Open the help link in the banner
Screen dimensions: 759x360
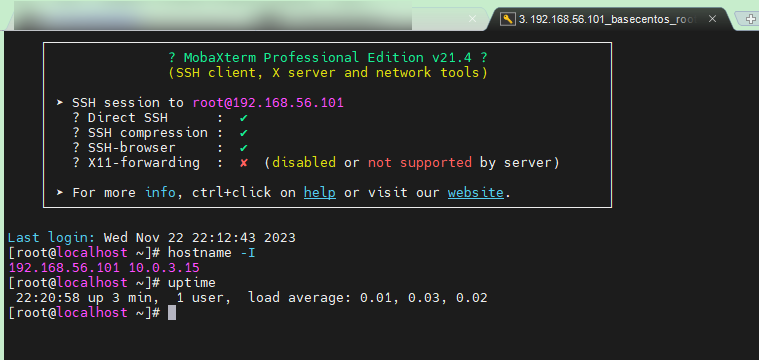click(319, 193)
